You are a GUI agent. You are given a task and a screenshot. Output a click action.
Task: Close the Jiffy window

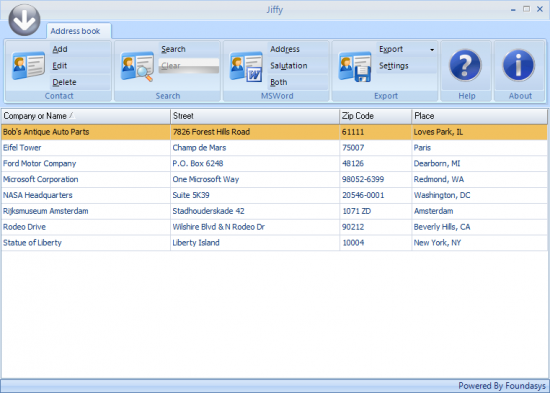click(540, 9)
